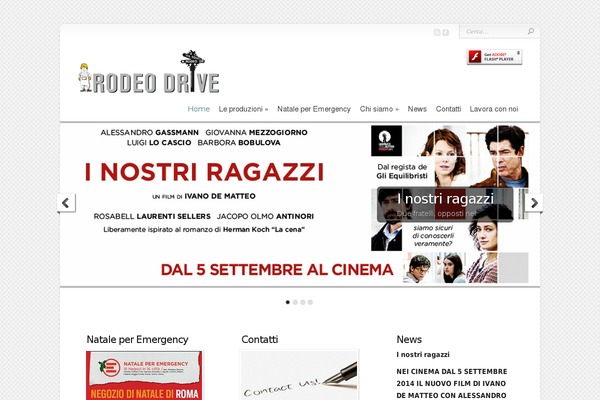Open the Negozio di Natale di Roma image
Image resolution: width=600 pixels, height=400 pixels.
[144, 376]
